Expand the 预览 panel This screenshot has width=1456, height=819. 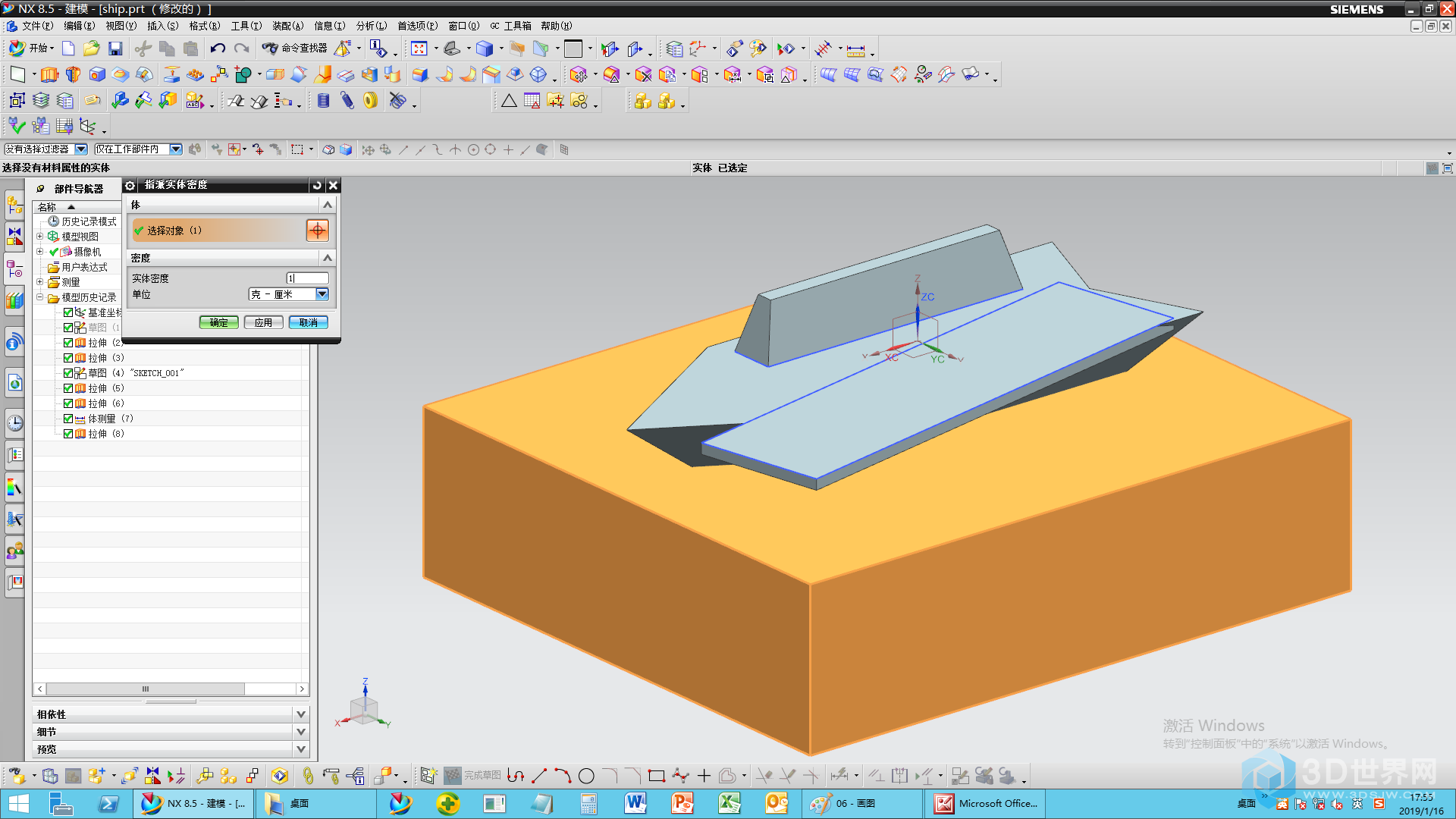(x=301, y=749)
